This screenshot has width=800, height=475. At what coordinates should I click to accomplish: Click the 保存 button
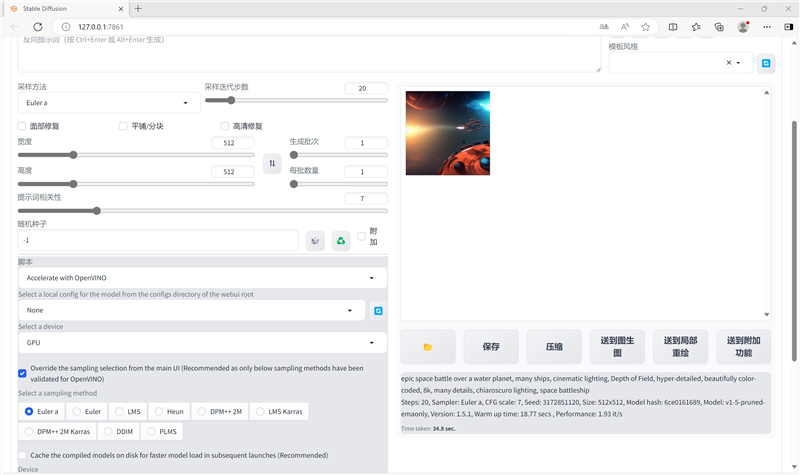pos(491,347)
